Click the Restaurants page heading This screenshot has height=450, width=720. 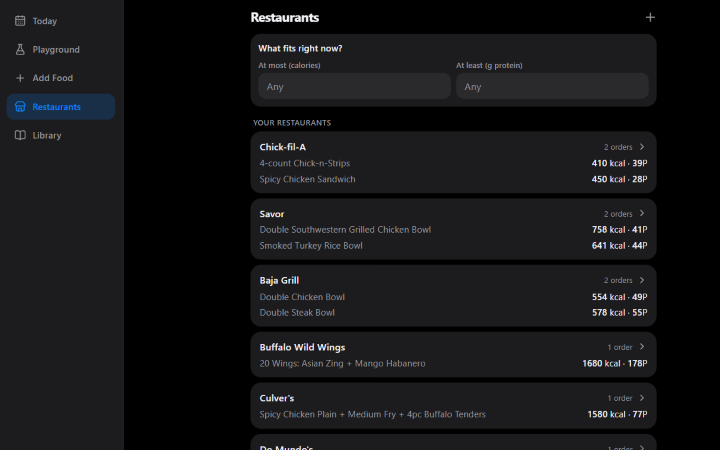285,17
